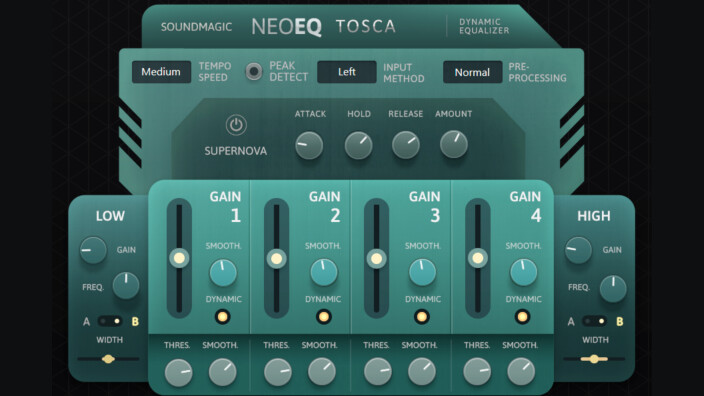
Task: Click the High section Freq knob
Action: coord(613,289)
